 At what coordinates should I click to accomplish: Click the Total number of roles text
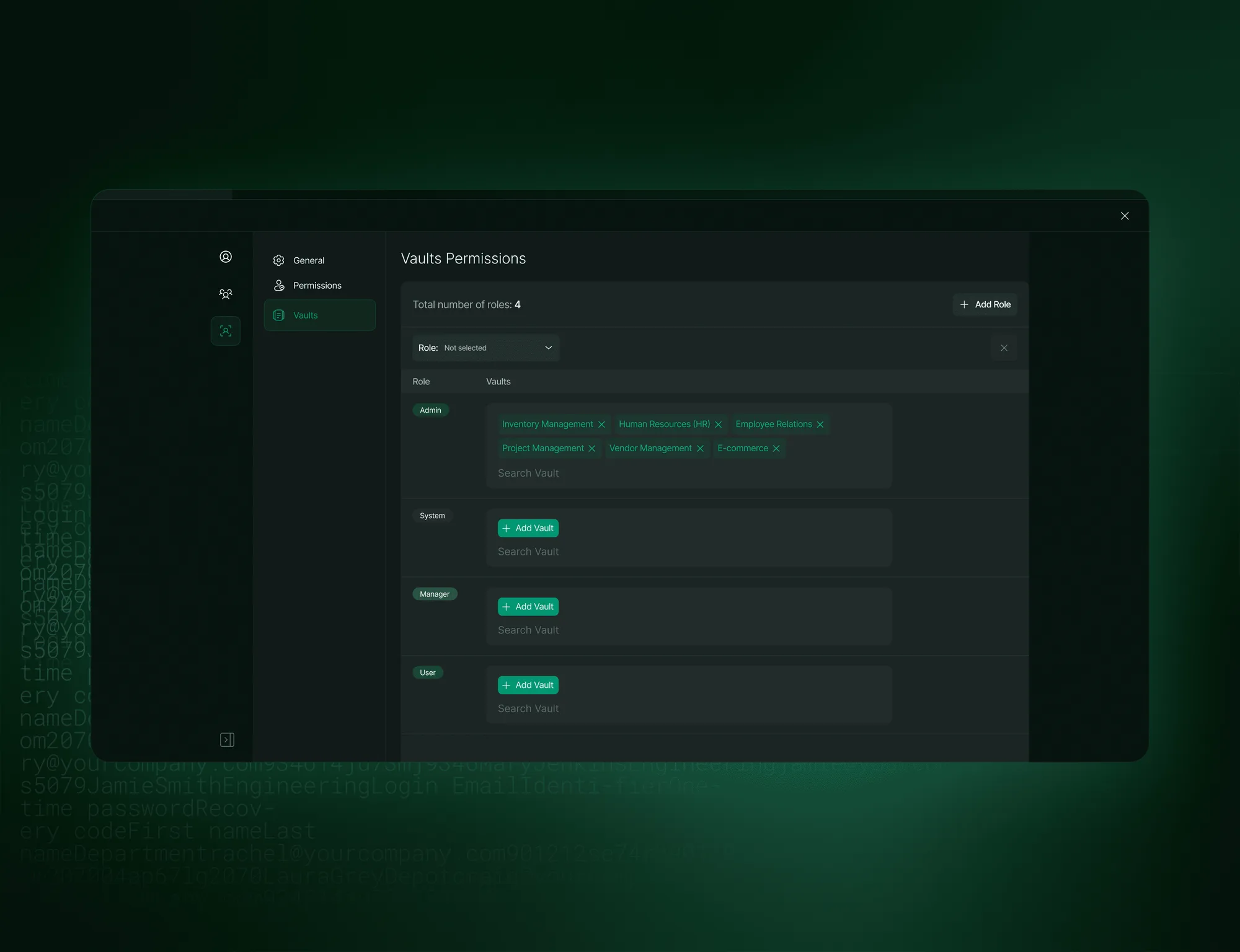tap(466, 304)
